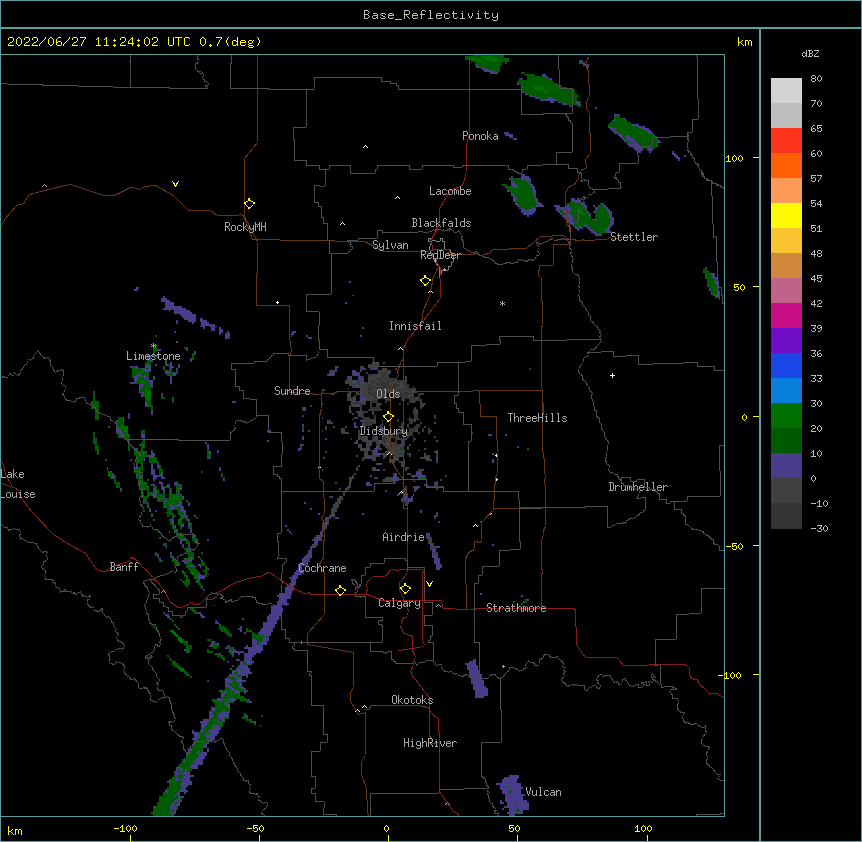Screen dimensions: 862x842
Task: Click the Sylvan label
Action: tap(390, 245)
